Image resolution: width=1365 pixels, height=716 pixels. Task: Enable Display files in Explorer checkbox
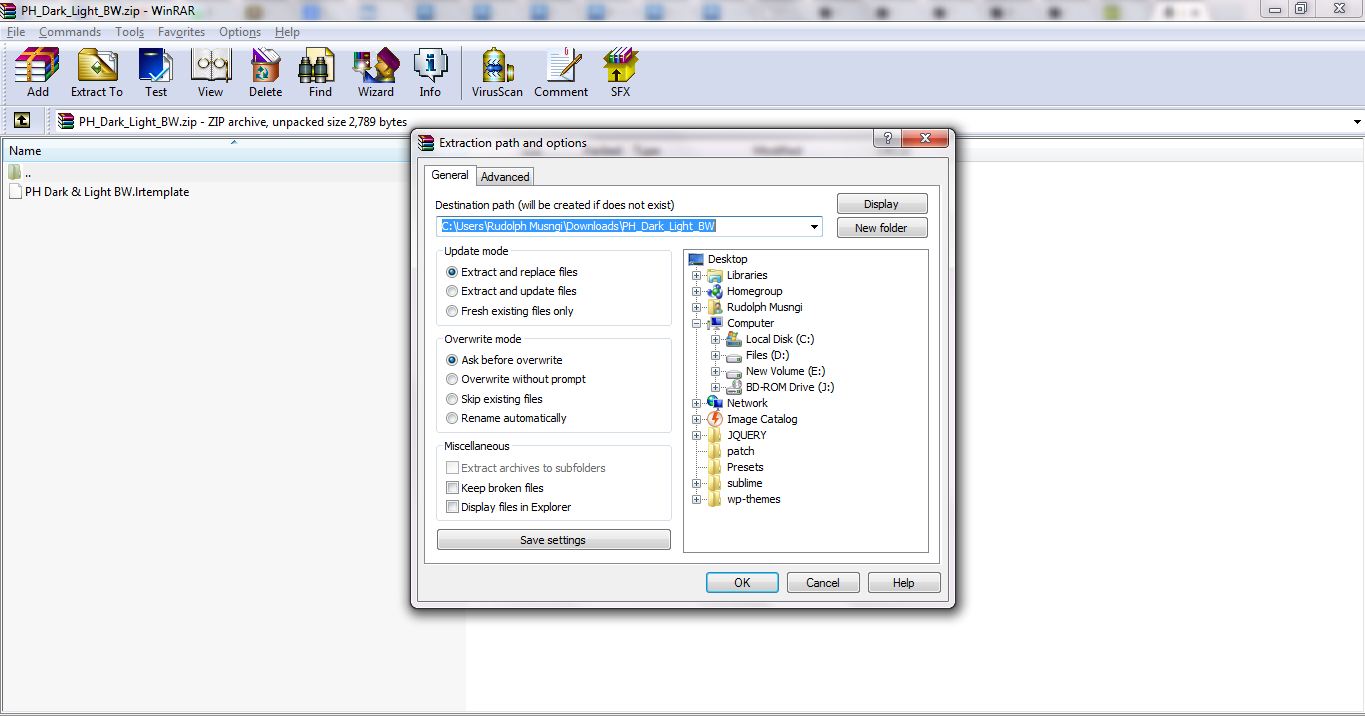point(452,507)
